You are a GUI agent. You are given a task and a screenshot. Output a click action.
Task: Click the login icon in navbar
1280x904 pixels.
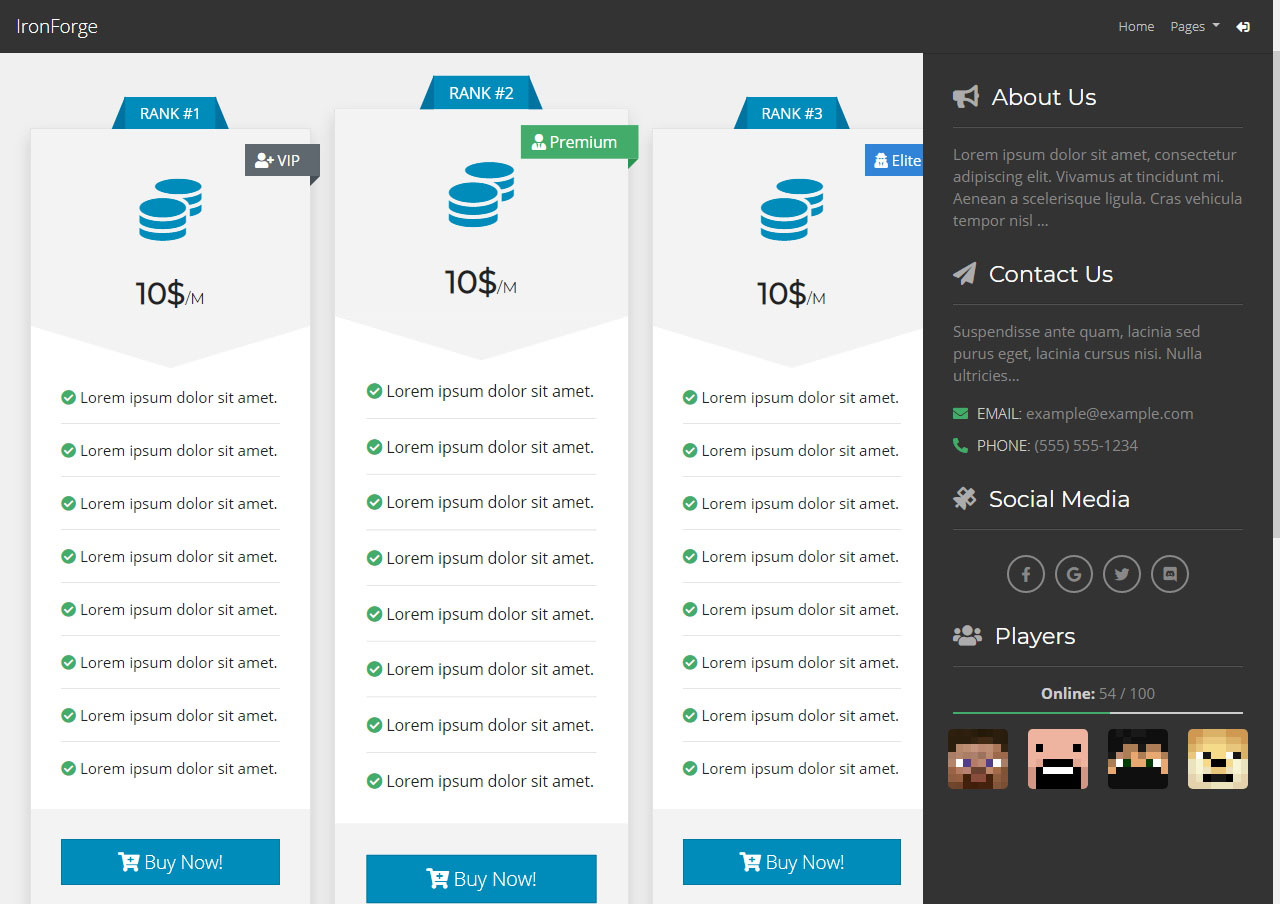(x=1243, y=27)
